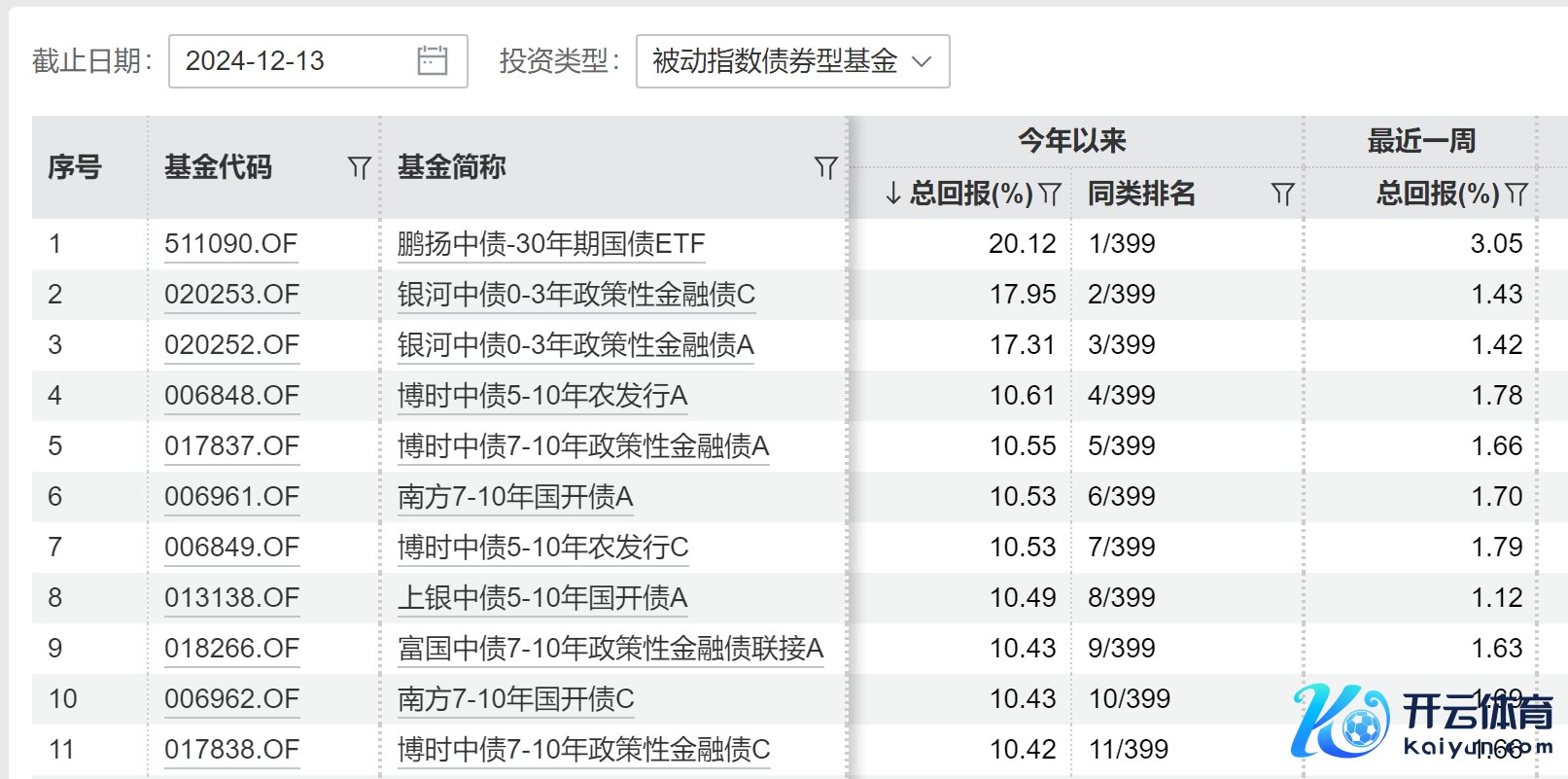Open filter for 基金简称 column
1568x779 pixels.
point(825,167)
